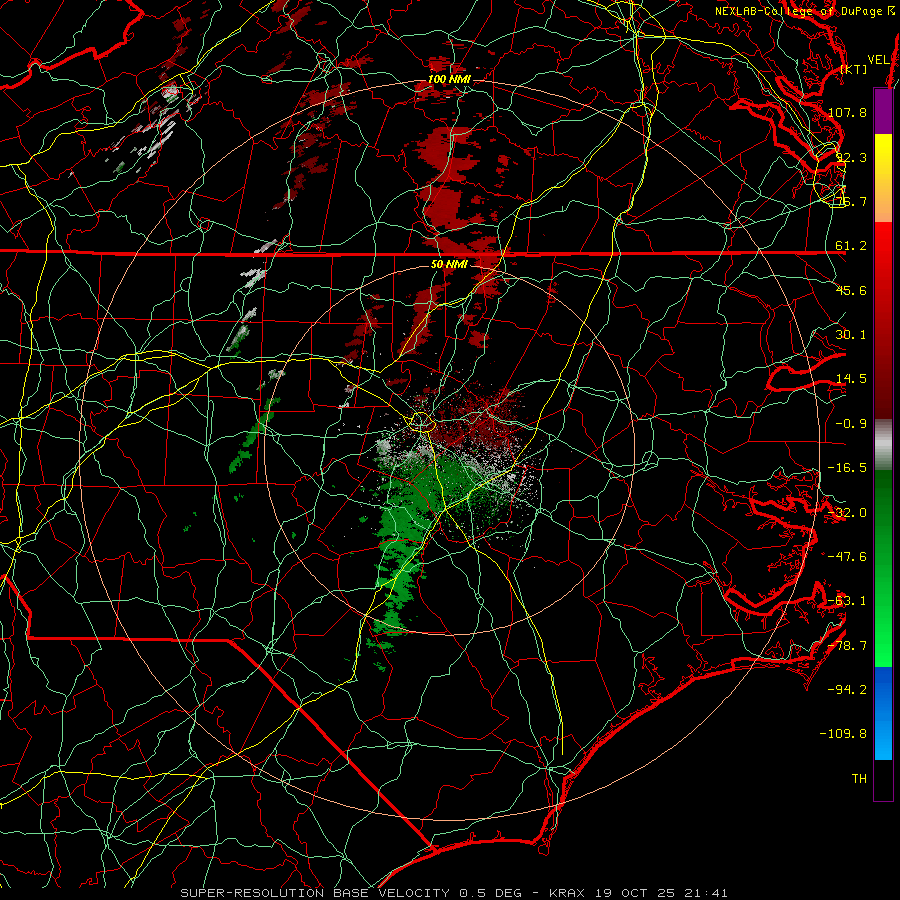
Task: Pick the black TH segment of color bar
Action: pyautogui.click(x=883, y=779)
